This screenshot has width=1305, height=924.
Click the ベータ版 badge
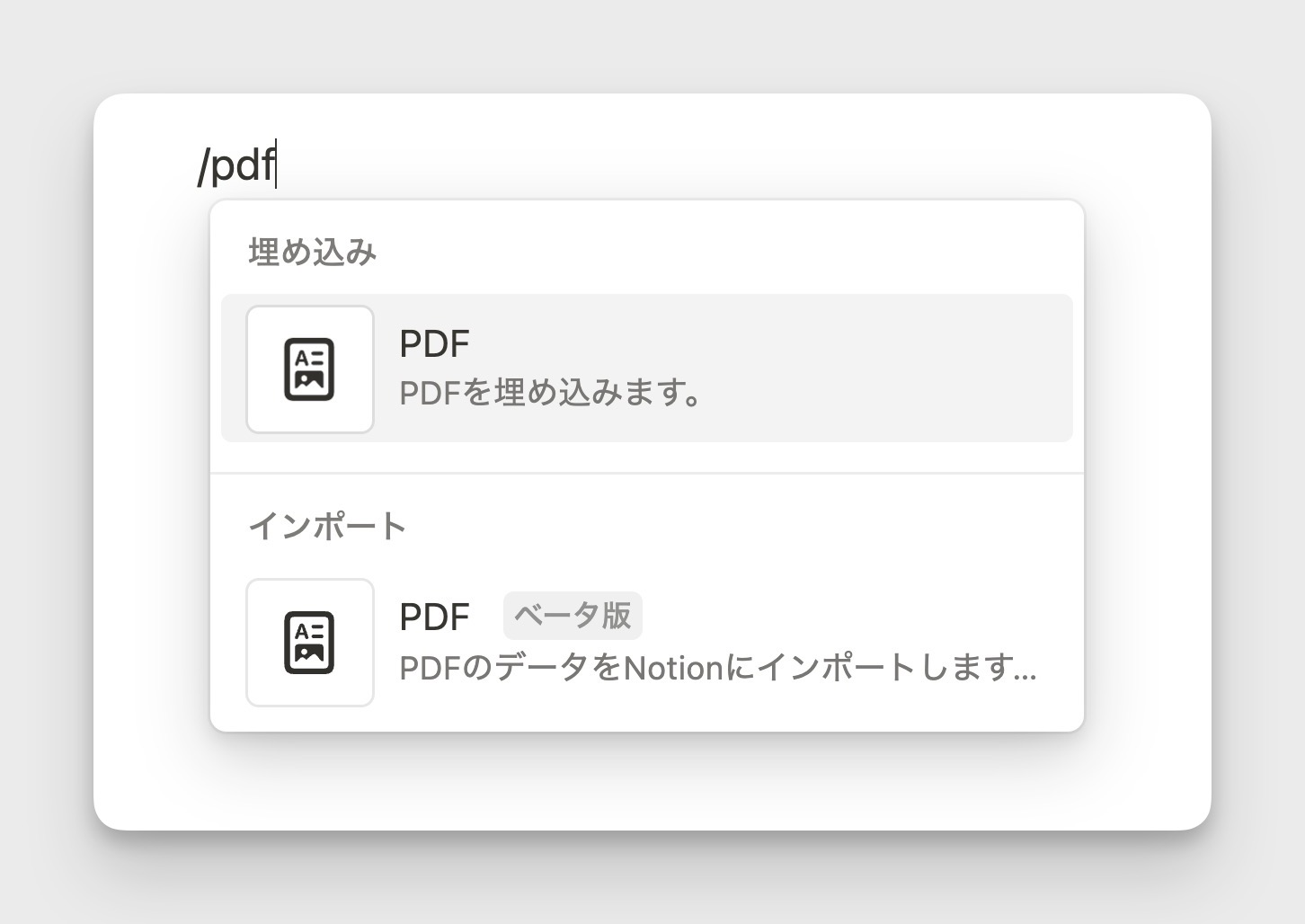[x=573, y=616]
